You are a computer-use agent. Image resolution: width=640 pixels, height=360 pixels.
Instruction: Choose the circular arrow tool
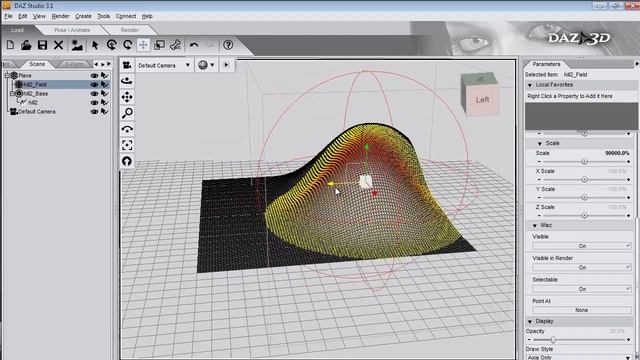tap(127, 45)
